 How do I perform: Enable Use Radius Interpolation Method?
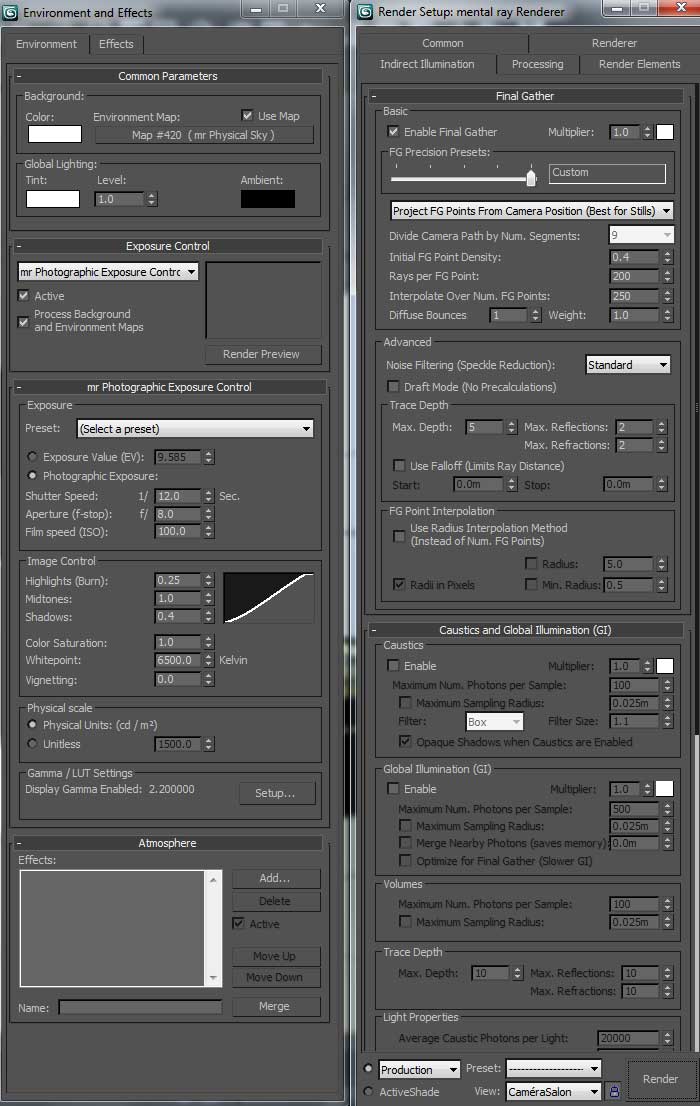(x=399, y=536)
